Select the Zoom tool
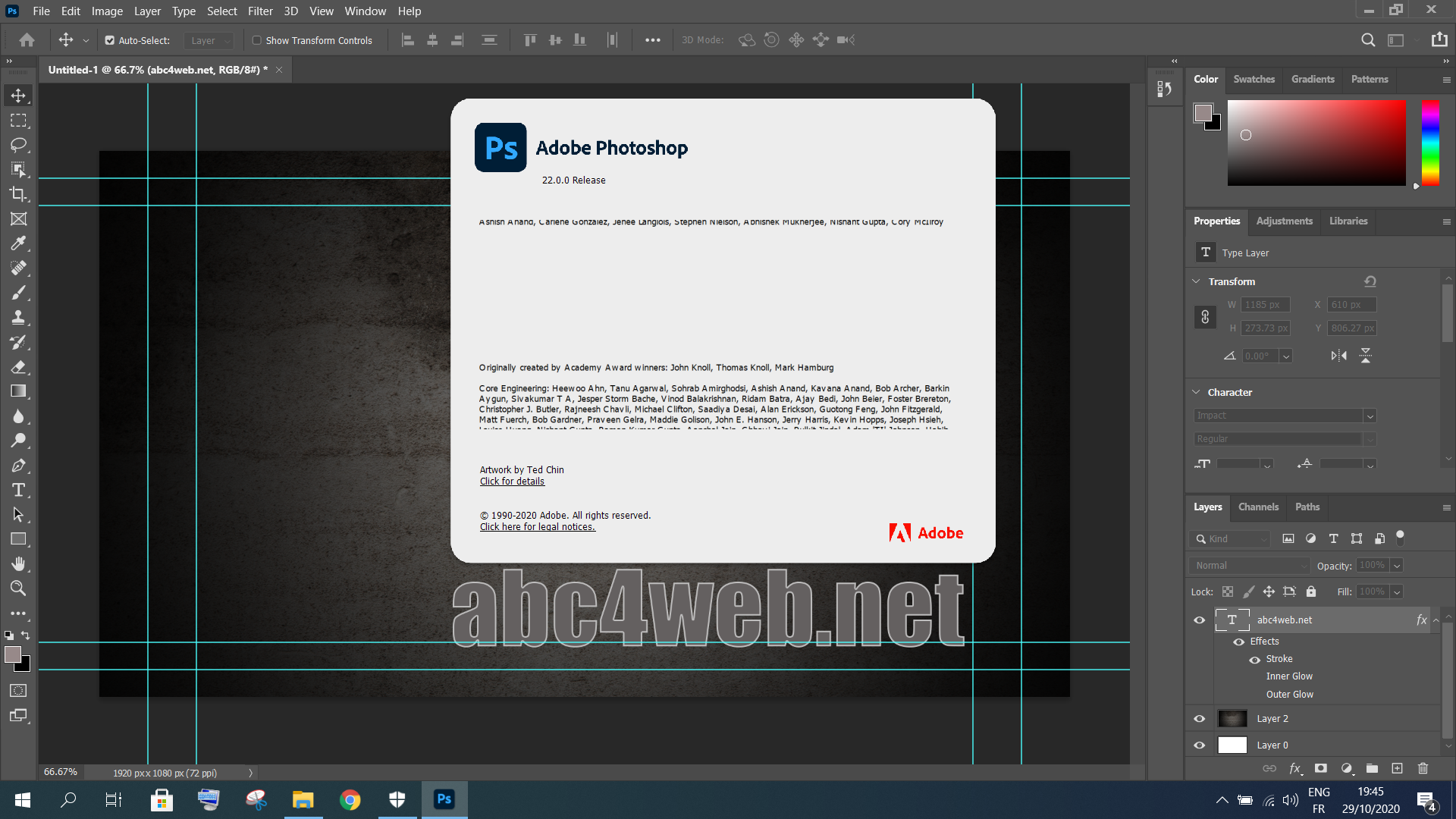 (18, 588)
